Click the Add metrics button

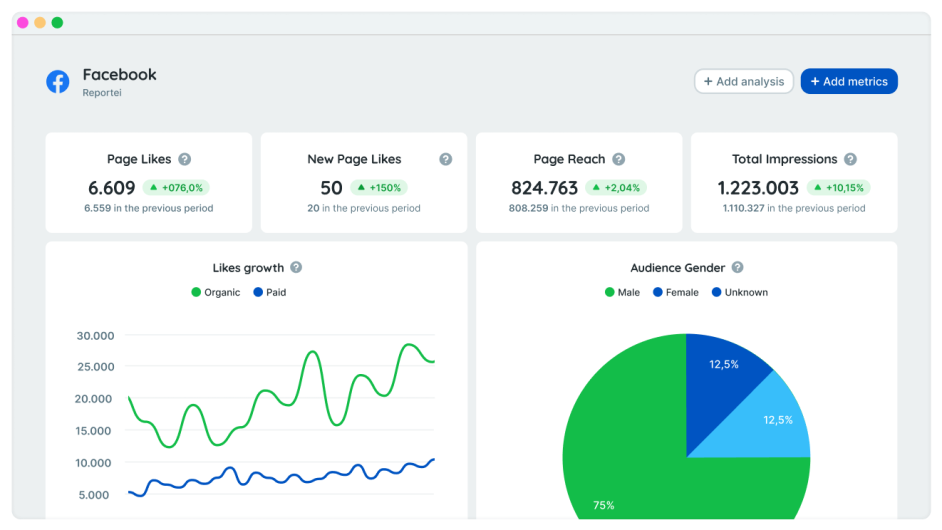[x=849, y=82]
